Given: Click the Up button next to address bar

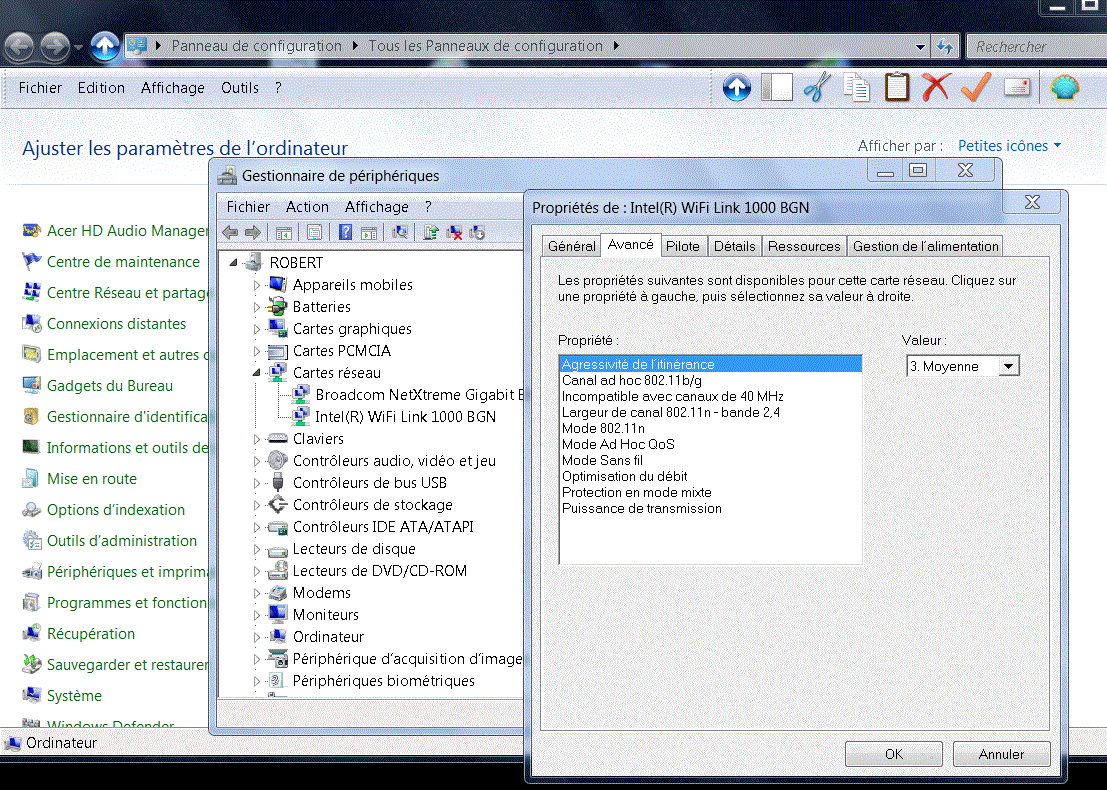Looking at the screenshot, I should pos(104,47).
